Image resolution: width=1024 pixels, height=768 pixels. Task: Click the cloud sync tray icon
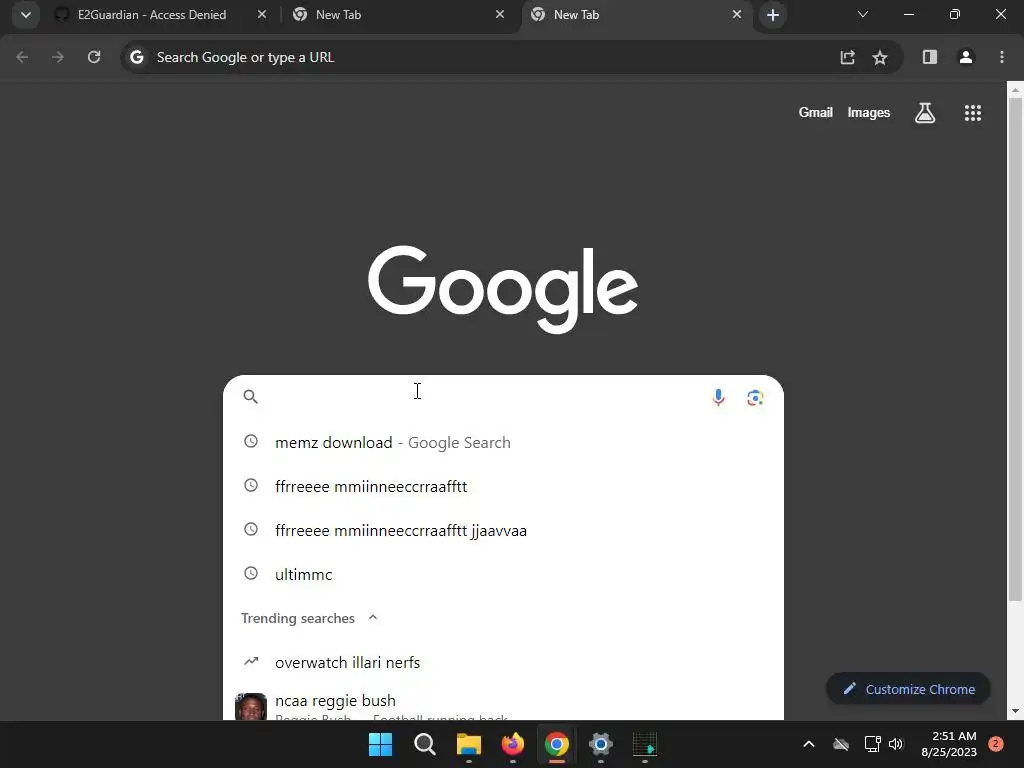tap(841, 744)
